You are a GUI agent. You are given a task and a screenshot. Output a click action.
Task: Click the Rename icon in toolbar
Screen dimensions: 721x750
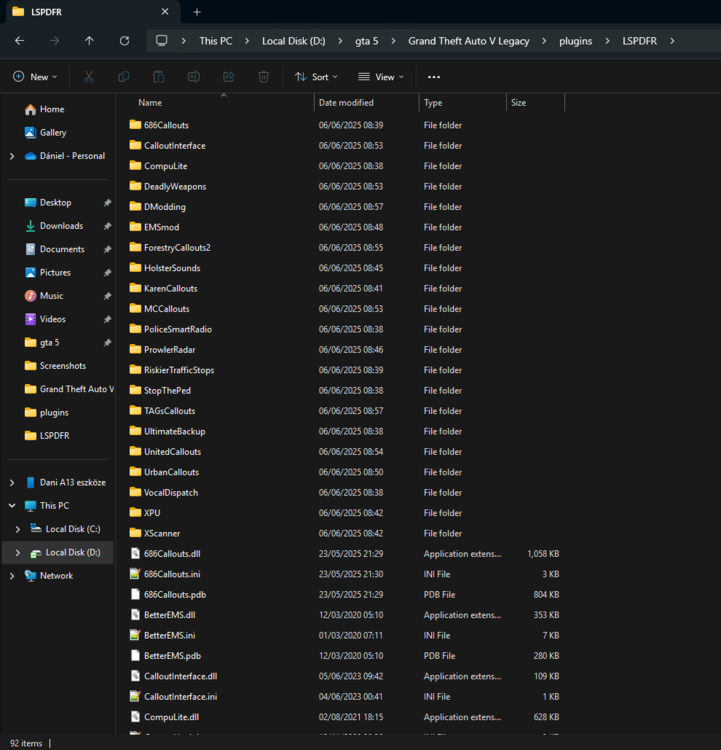tap(194, 77)
